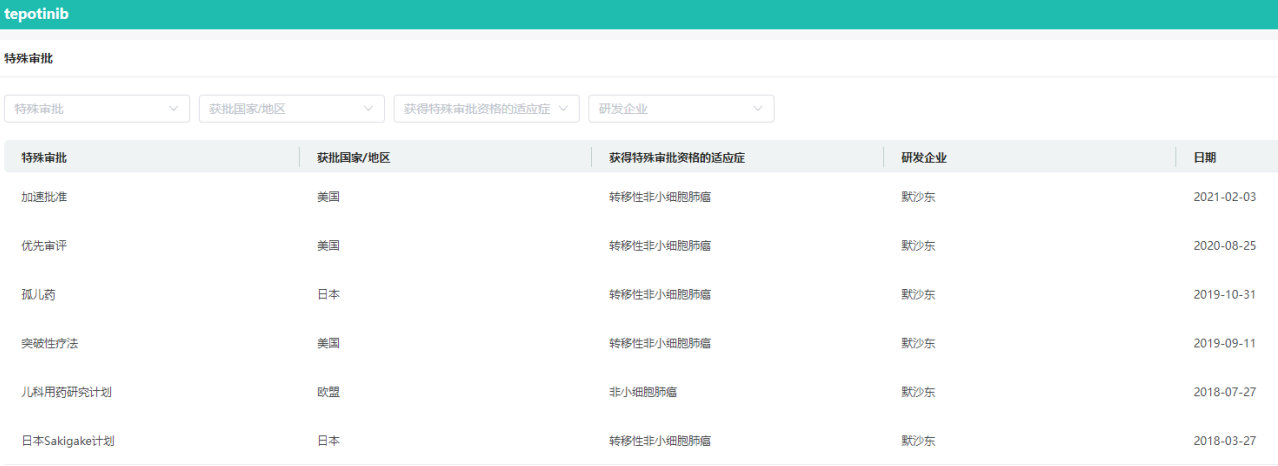Select the 儿科用药研究计划 row entry
Screen dimensions: 1278x466
click(67, 392)
